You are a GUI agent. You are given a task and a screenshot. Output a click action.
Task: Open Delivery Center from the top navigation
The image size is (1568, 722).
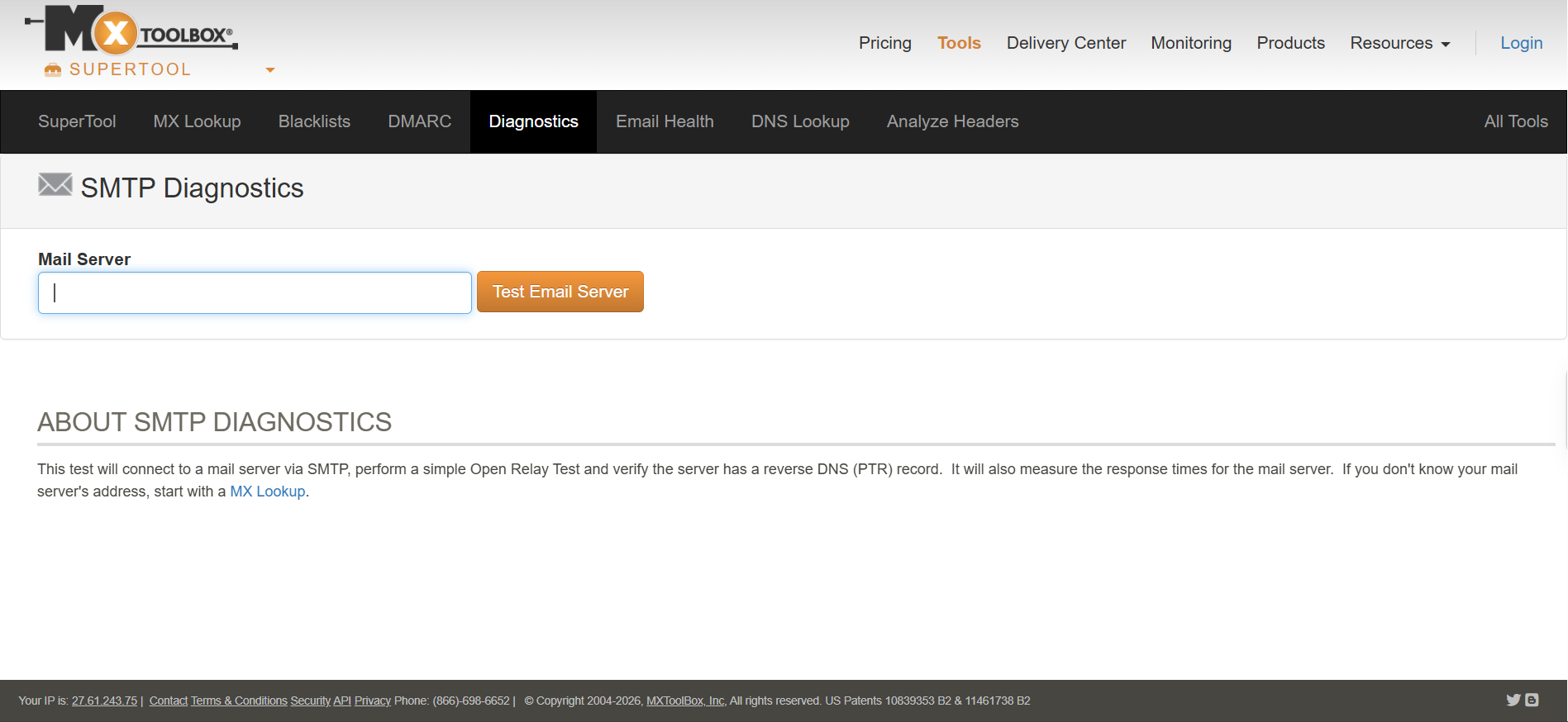click(1066, 43)
